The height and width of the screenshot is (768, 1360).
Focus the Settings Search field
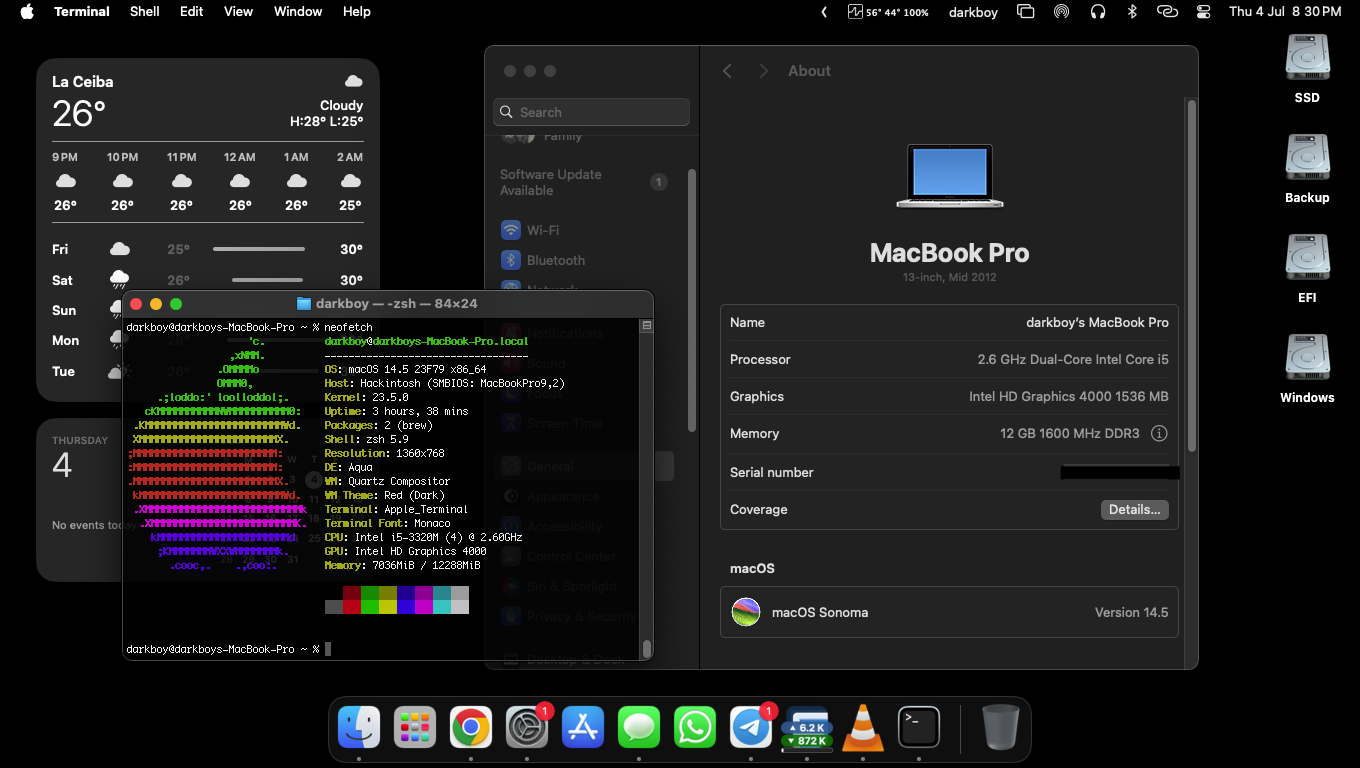click(x=591, y=112)
